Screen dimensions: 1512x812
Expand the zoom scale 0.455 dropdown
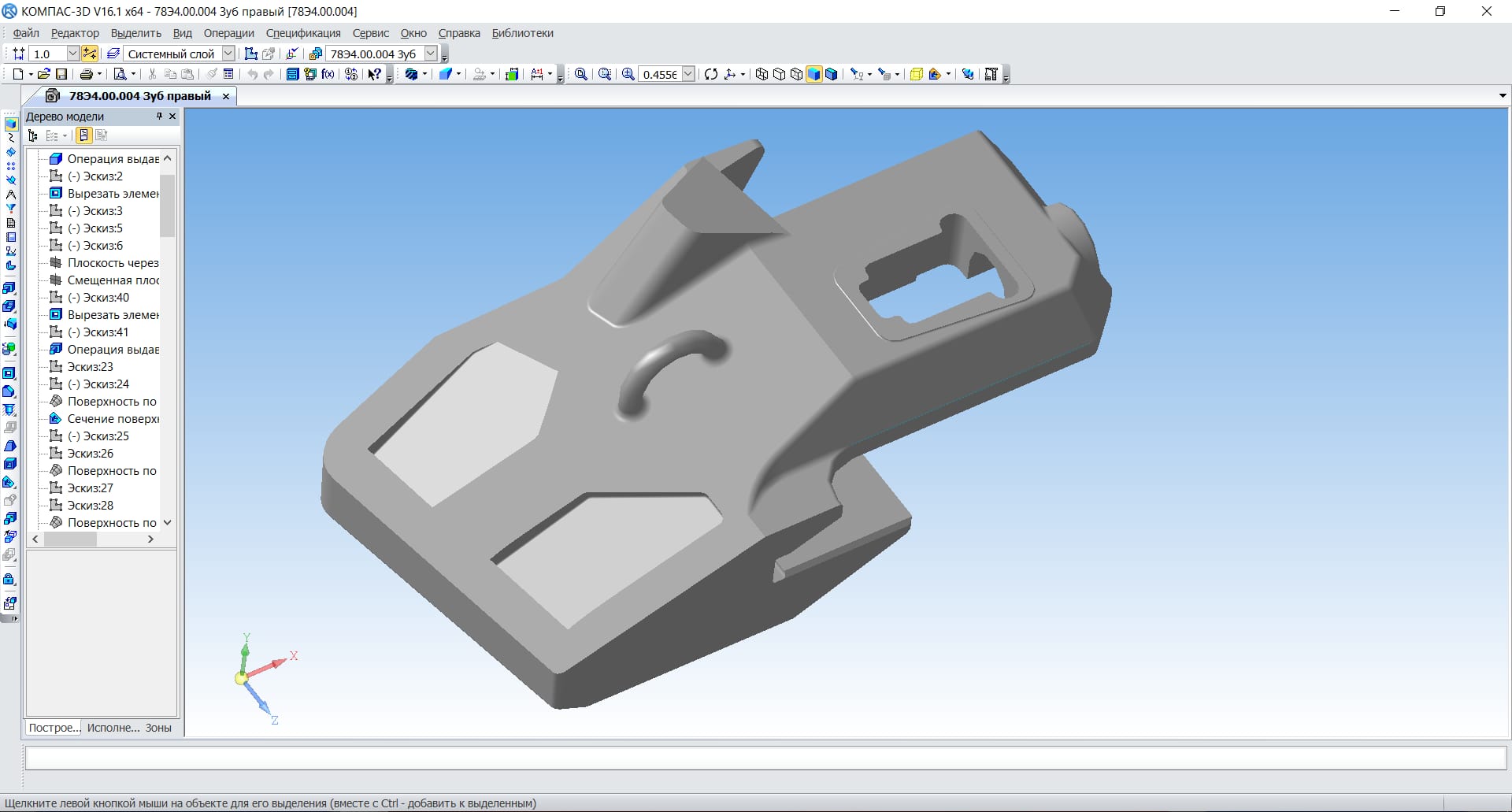(x=687, y=74)
